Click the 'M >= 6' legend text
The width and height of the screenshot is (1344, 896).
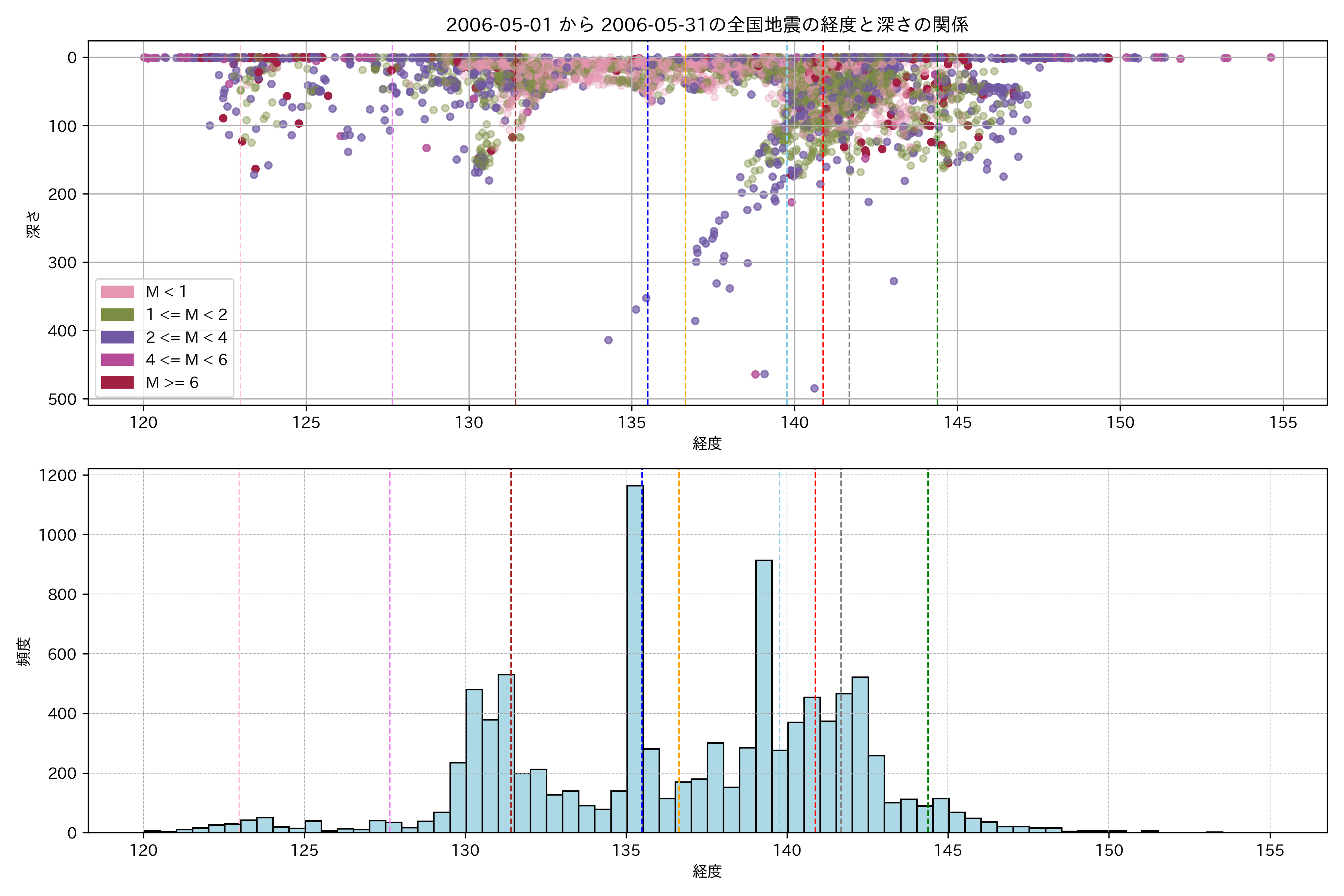[172, 383]
